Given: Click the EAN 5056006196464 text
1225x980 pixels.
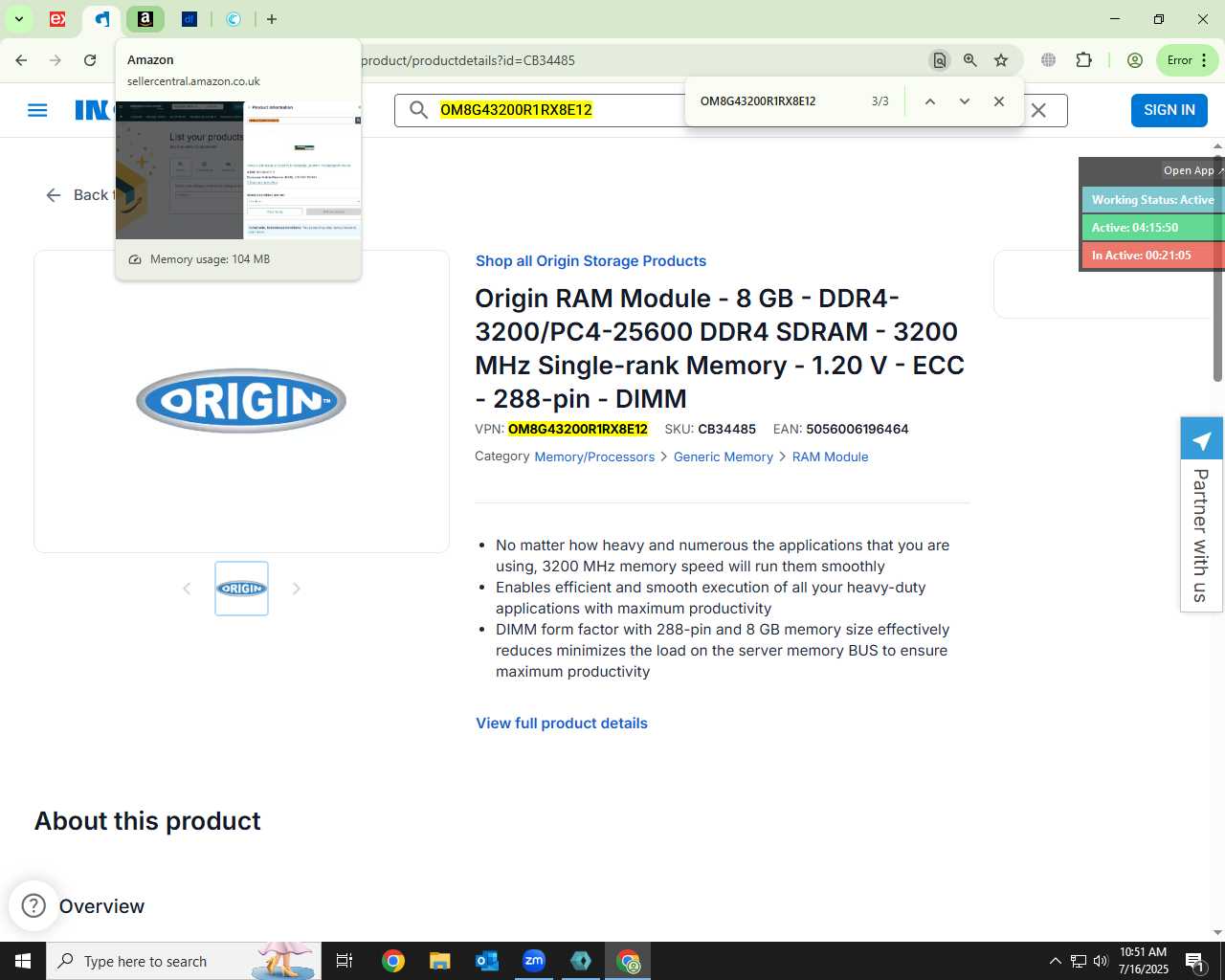Looking at the screenshot, I should [840, 430].
